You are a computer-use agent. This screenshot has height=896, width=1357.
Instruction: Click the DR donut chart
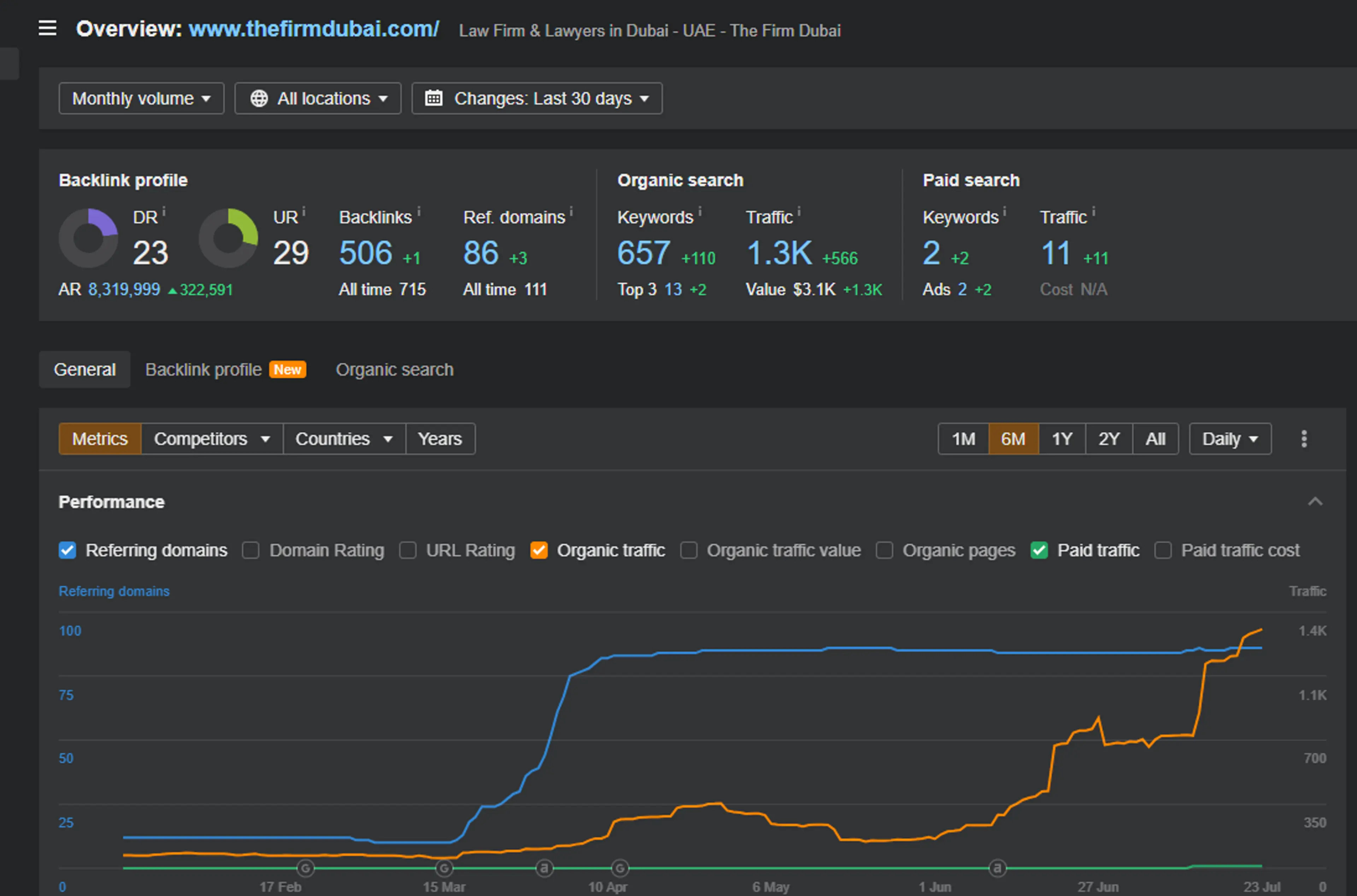89,238
